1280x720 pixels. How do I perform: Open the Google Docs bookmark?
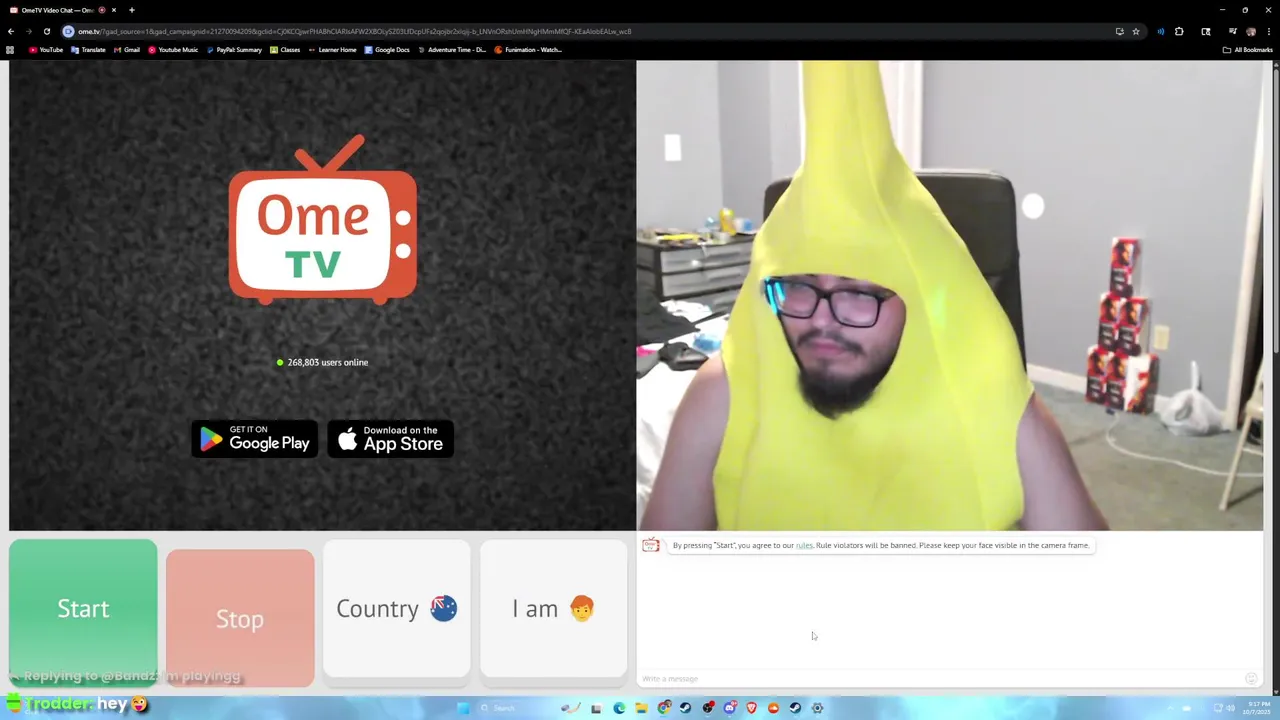point(387,49)
